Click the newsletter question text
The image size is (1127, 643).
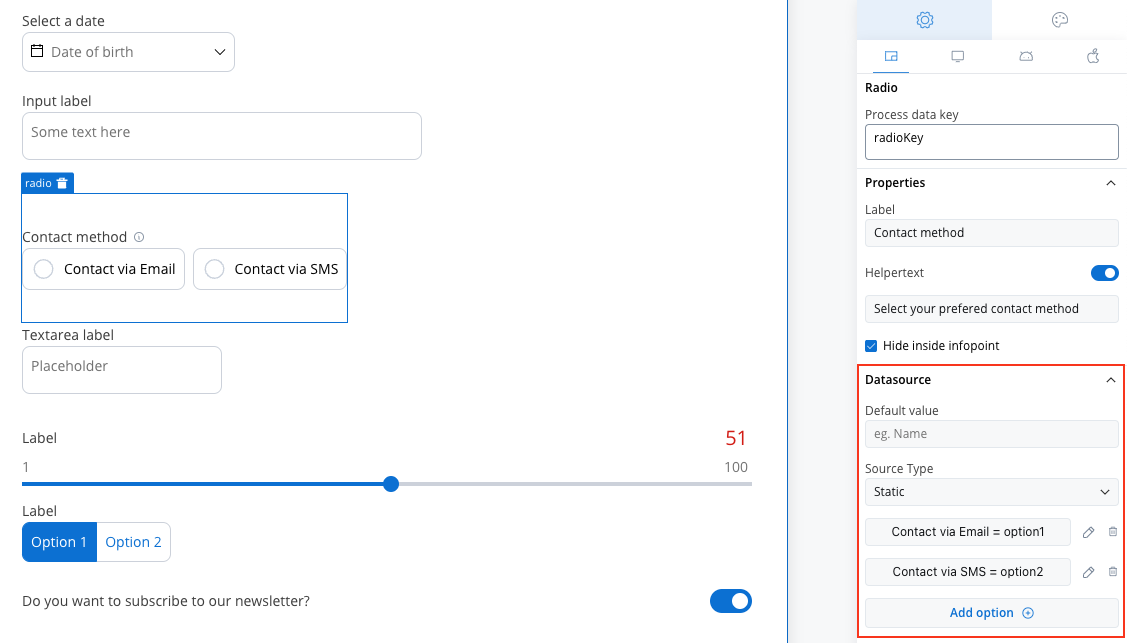tap(166, 601)
